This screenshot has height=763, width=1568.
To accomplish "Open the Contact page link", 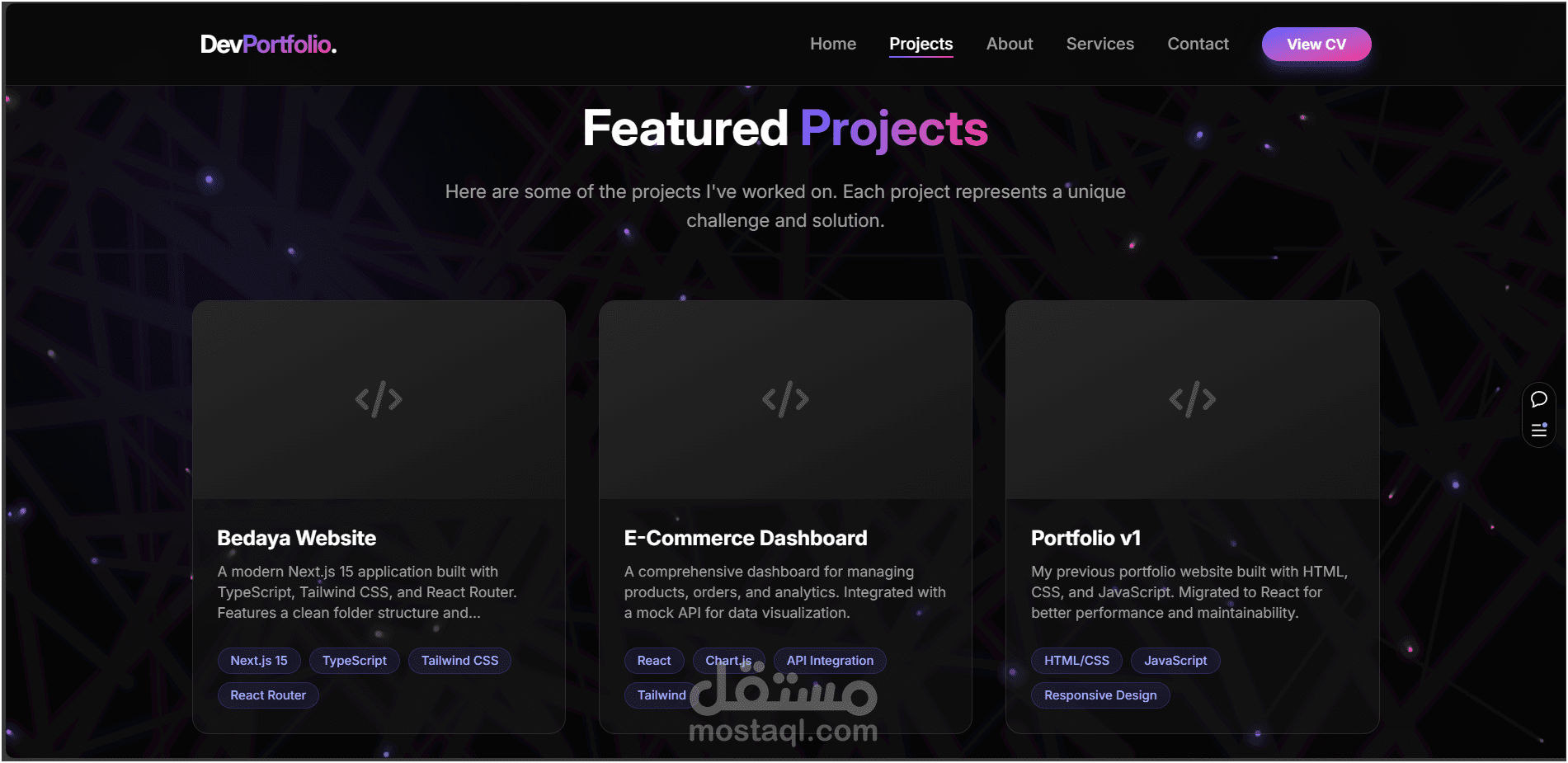I will 1198,44.
